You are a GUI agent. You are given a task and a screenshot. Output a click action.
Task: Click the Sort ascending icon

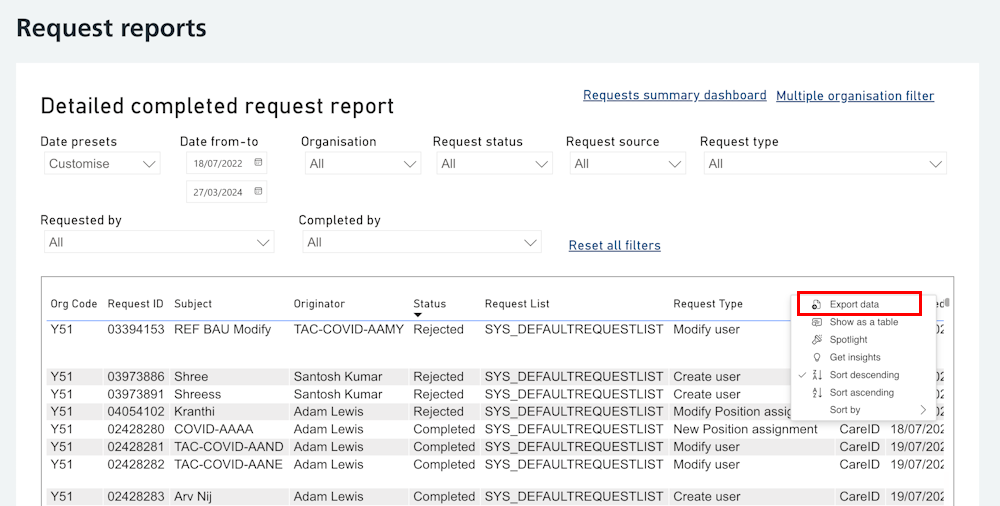click(817, 392)
